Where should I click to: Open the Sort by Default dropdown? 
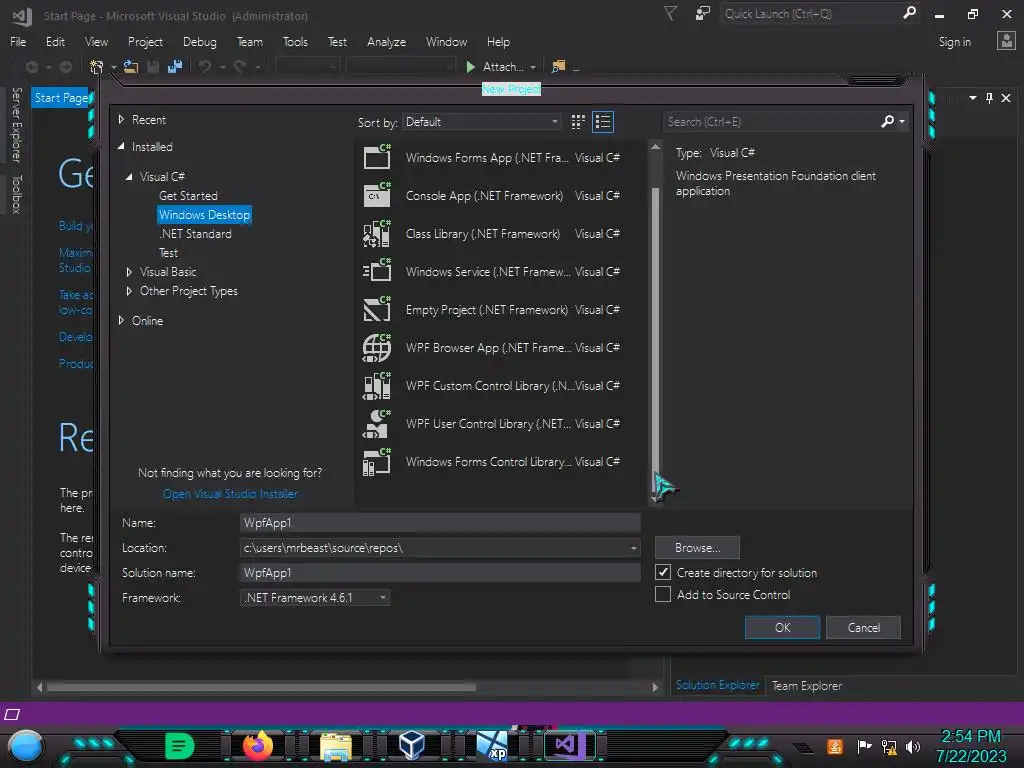482,121
